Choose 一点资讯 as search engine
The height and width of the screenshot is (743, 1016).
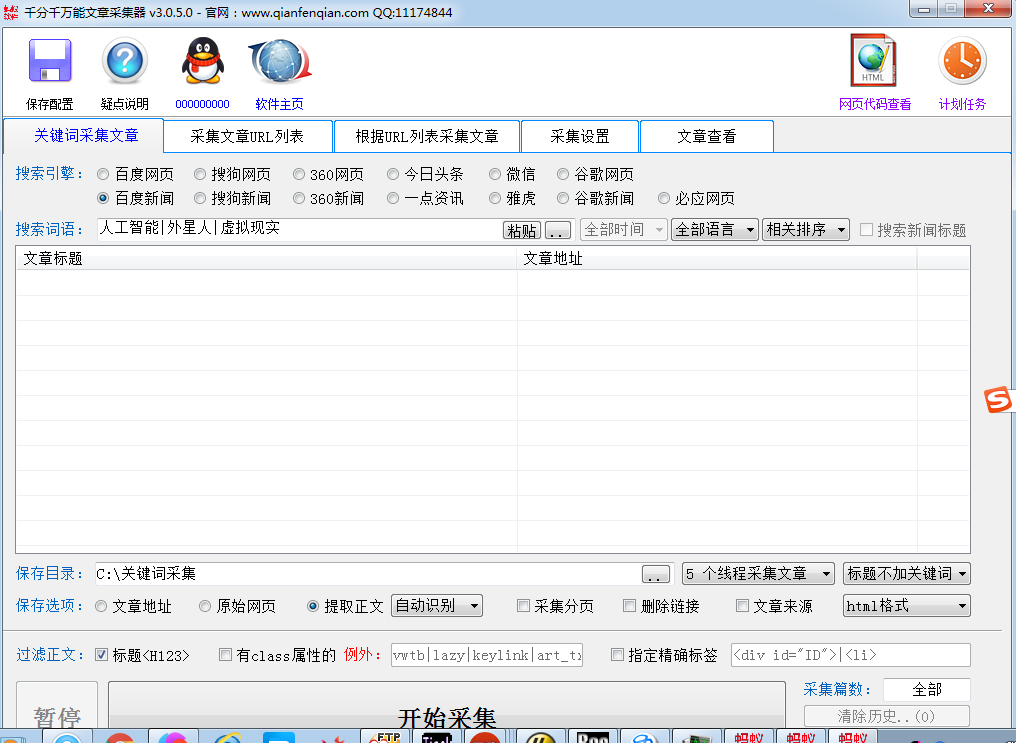pos(393,198)
